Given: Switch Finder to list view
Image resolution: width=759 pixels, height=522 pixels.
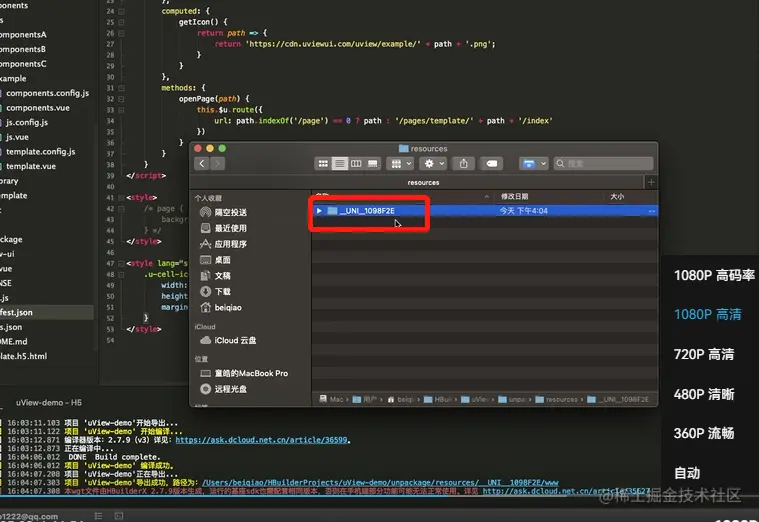Looking at the screenshot, I should (x=339, y=164).
